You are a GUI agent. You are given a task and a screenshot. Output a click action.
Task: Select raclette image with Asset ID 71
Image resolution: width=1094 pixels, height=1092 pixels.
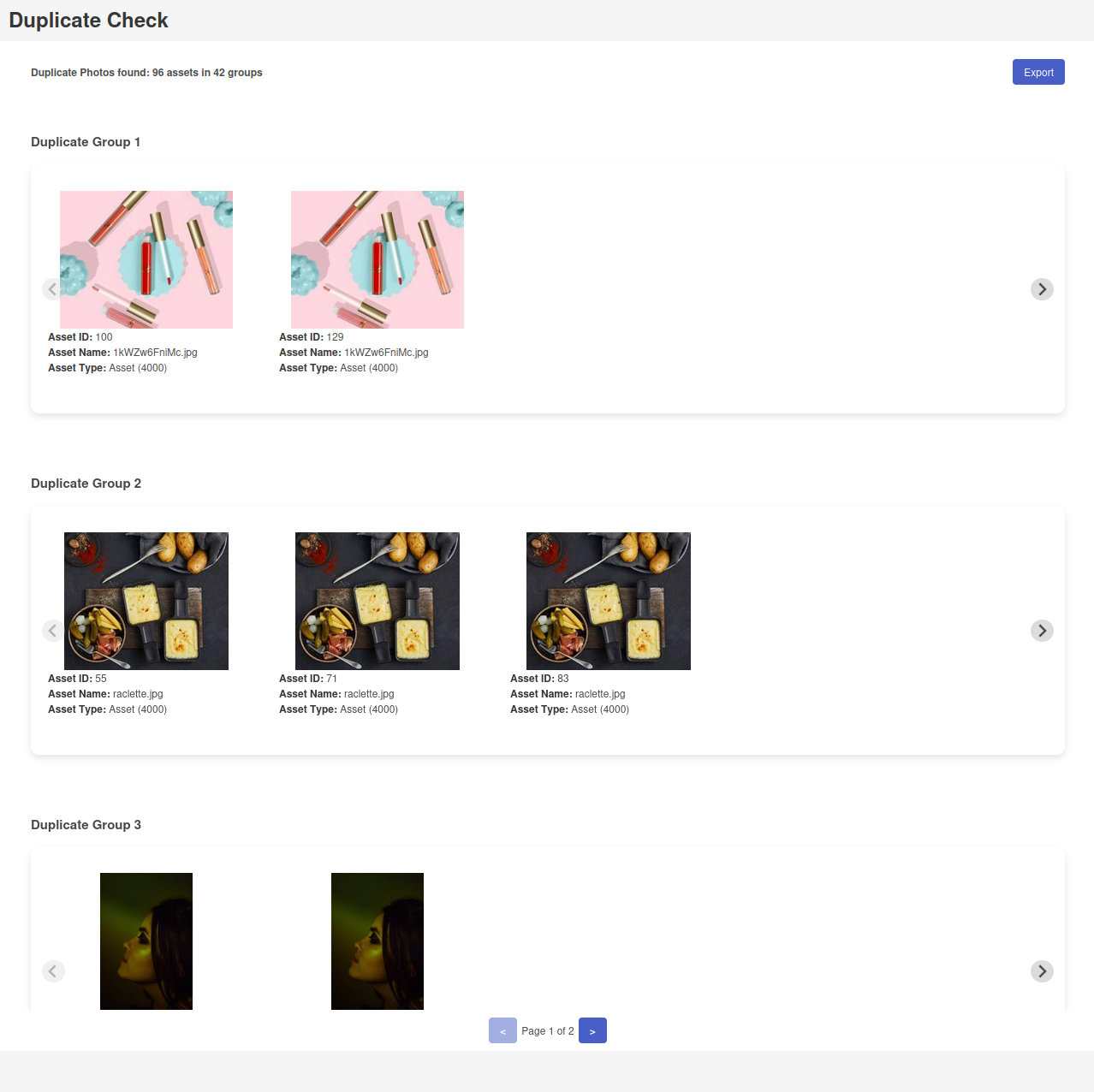click(x=378, y=601)
